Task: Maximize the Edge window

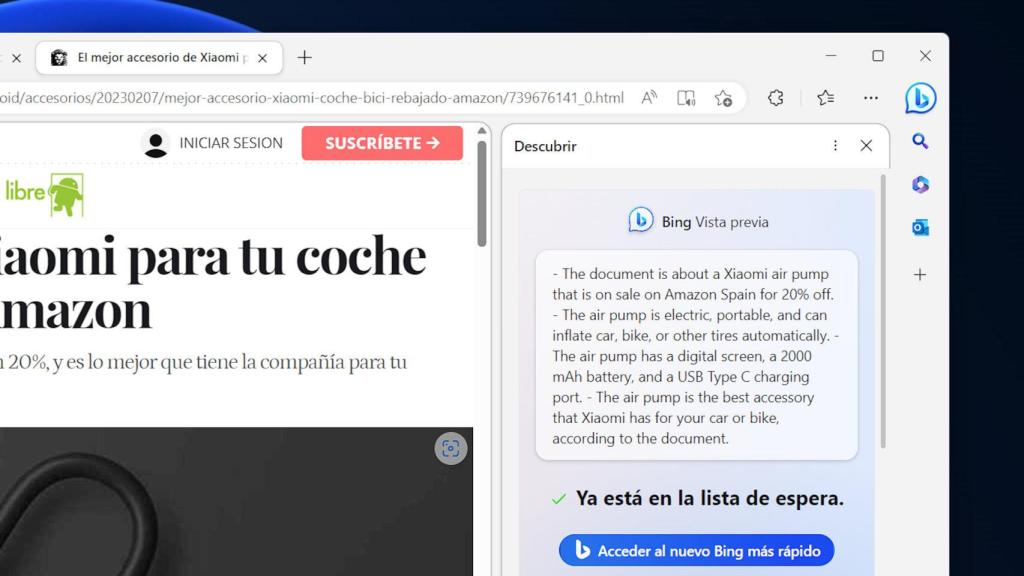Action: [x=878, y=56]
